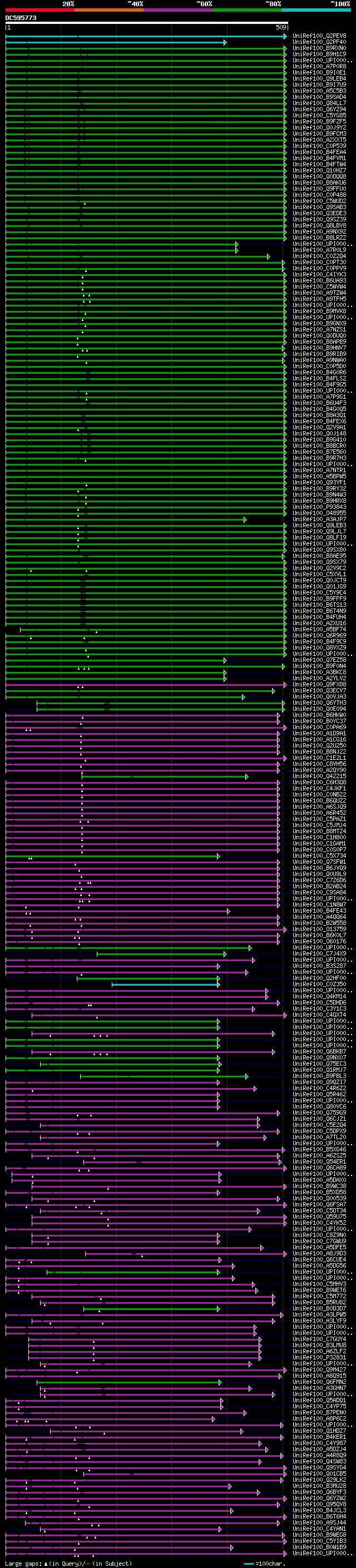The image size is (356, 1568).
Task: Click the cyan ~100% identity legend segment
Action: [x=317, y=11]
